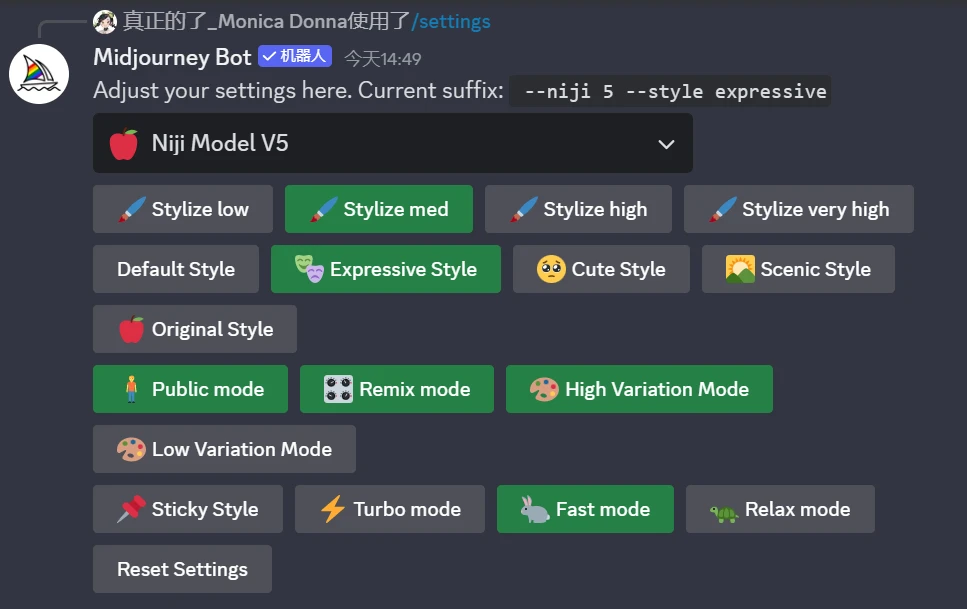This screenshot has height=609, width=967.
Task: Switch to Default Style
Action: pyautogui.click(x=176, y=269)
